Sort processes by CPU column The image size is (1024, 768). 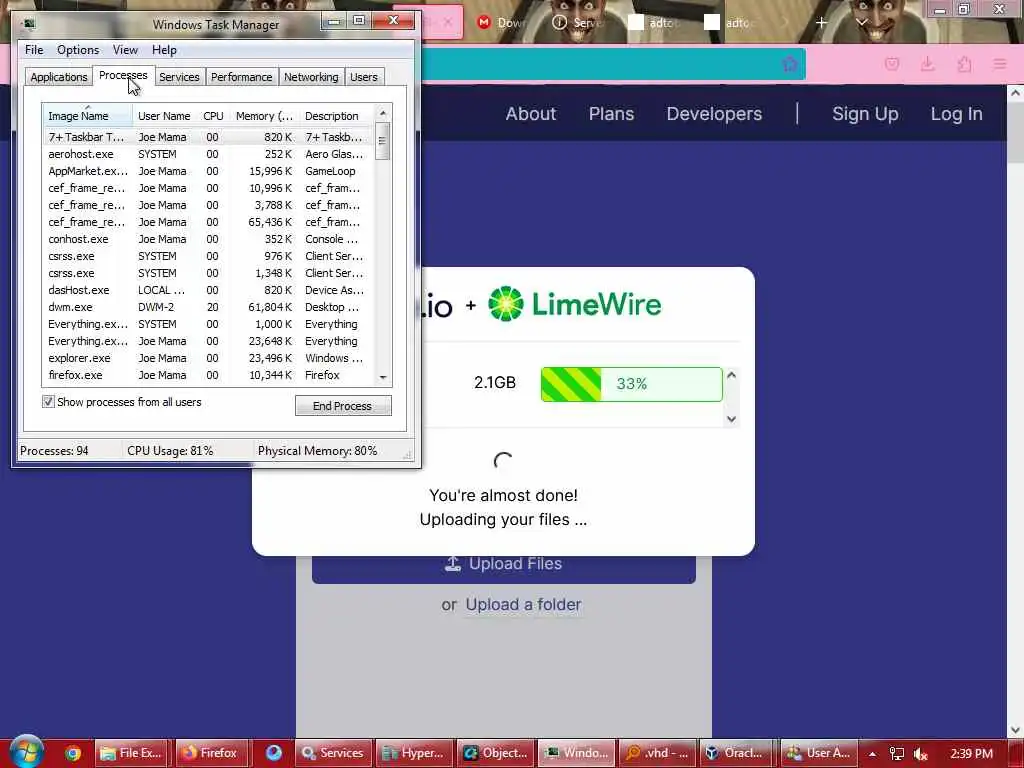click(x=214, y=116)
